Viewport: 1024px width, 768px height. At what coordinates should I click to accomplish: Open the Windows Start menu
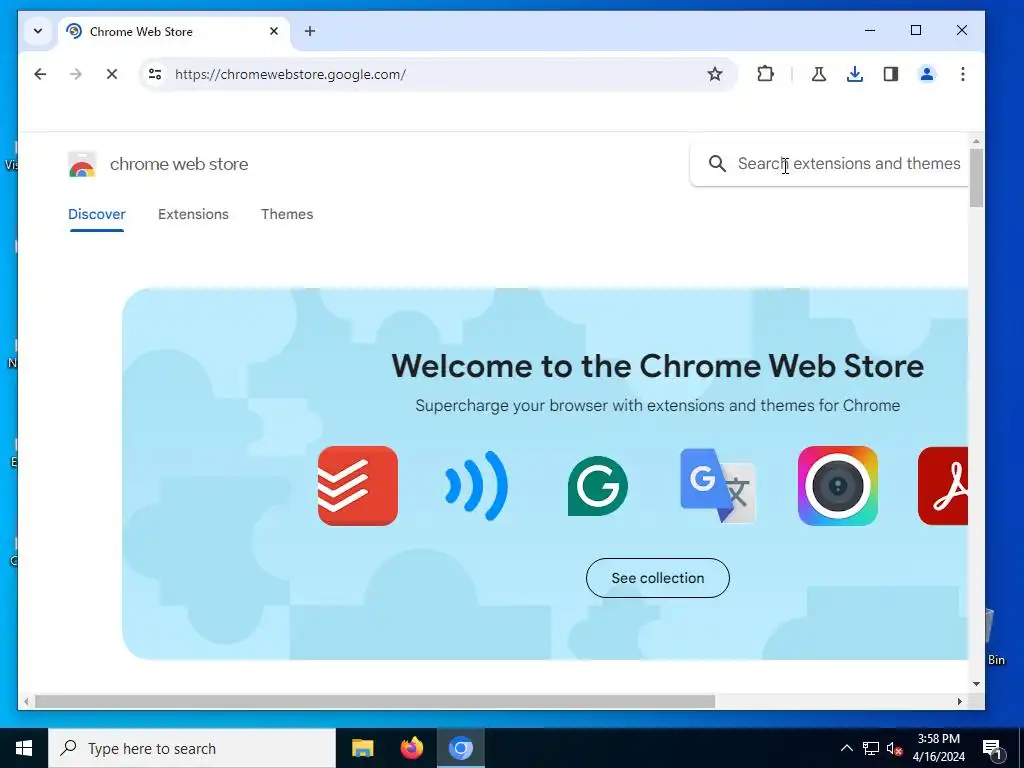[24, 748]
